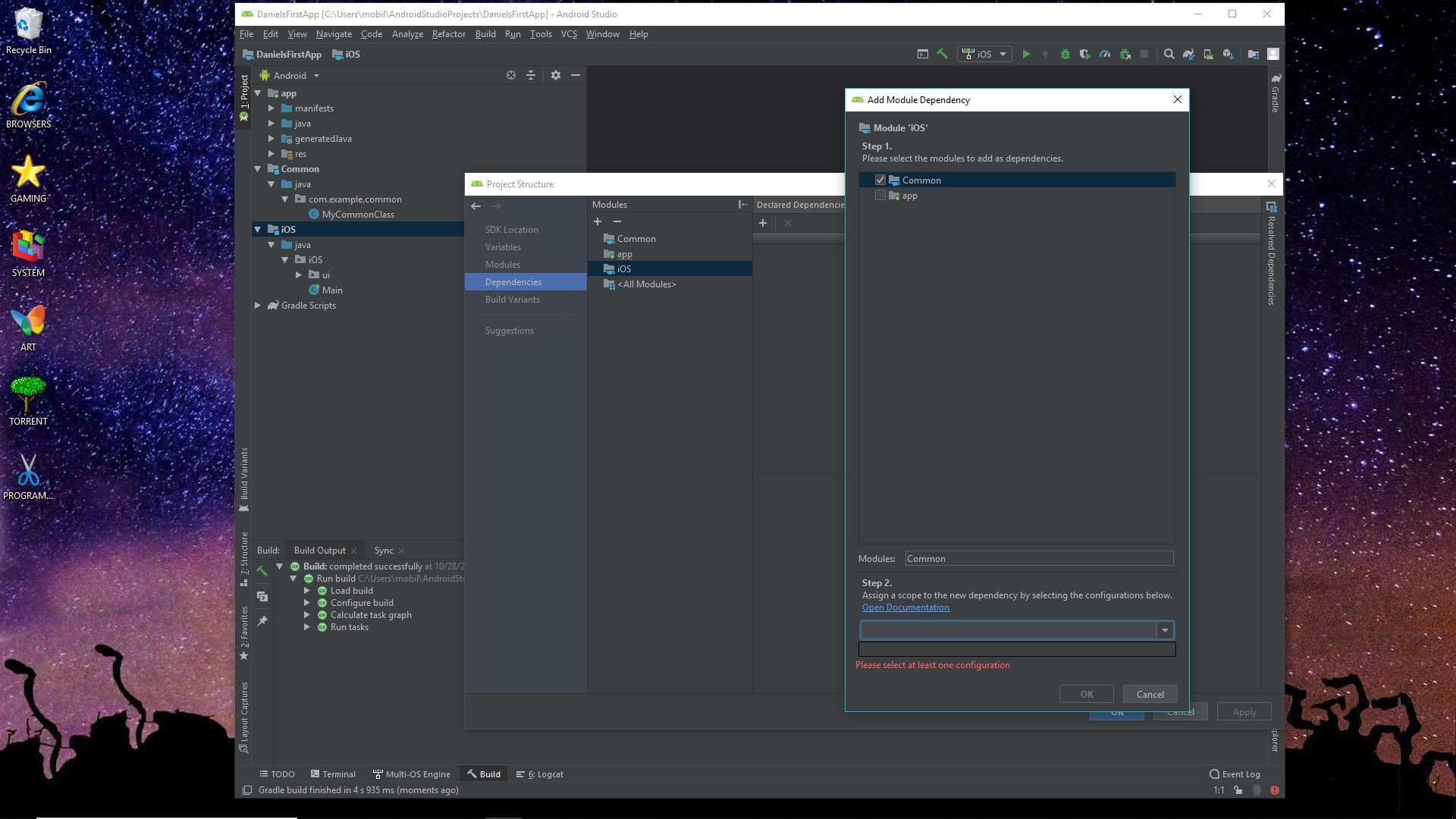Viewport: 1456px width, 819px height.
Task: Click the Make Project hammer icon
Action: [942, 54]
